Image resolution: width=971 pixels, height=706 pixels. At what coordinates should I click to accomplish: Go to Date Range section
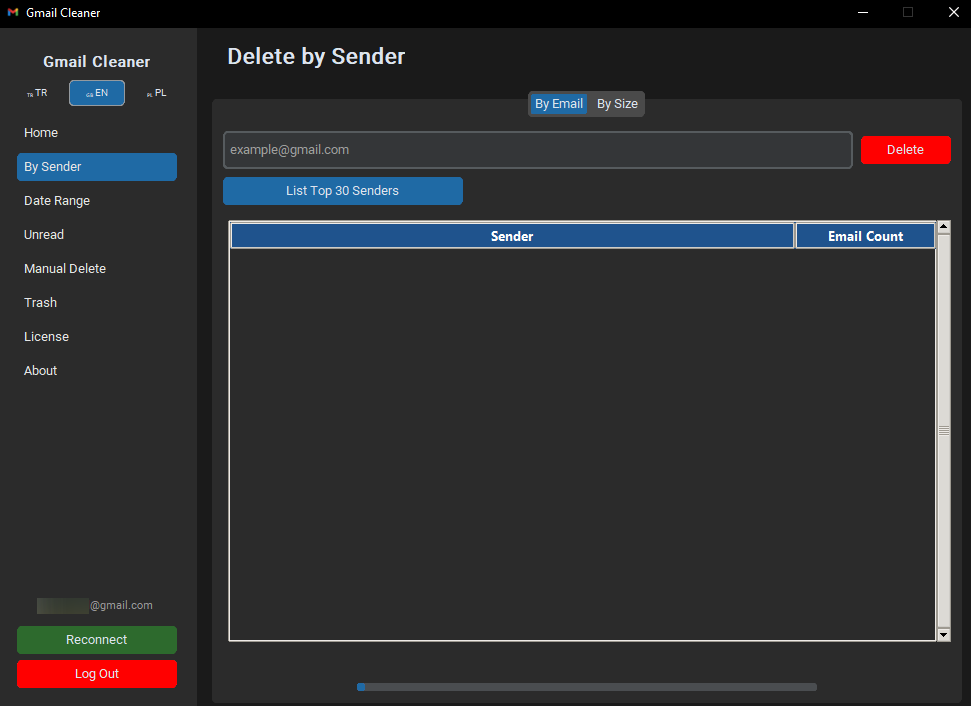(x=97, y=201)
